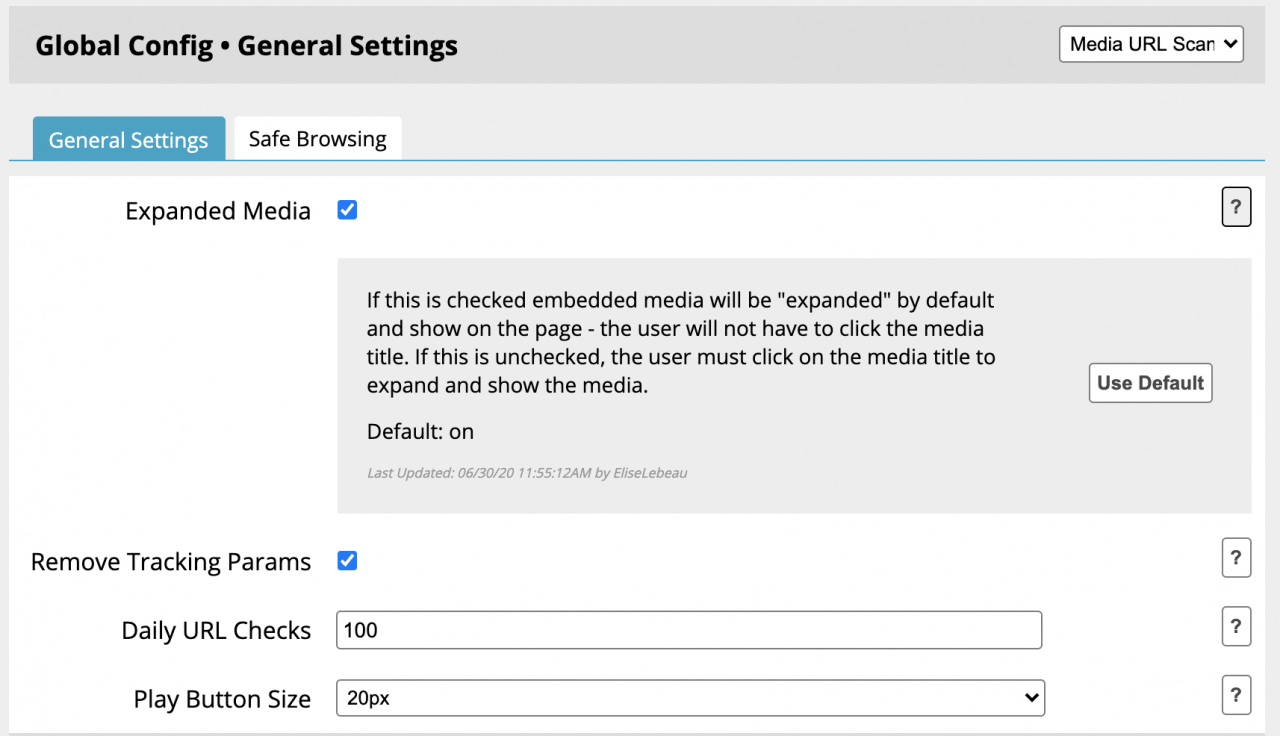Disable the Remove Tracking Params checkbox
Screen dimensions: 1280x736
(x=347, y=561)
